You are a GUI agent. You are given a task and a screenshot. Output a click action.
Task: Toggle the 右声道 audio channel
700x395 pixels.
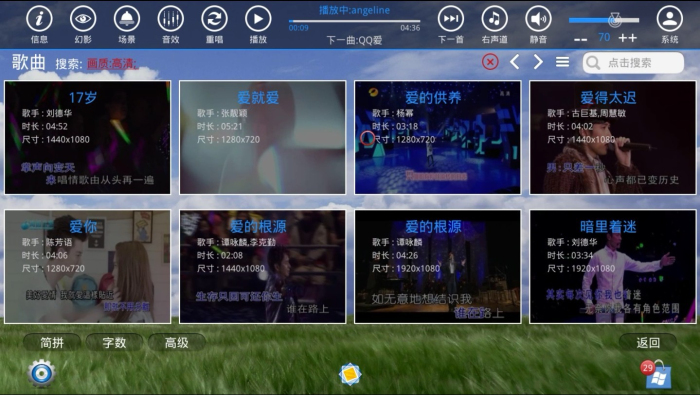point(495,19)
